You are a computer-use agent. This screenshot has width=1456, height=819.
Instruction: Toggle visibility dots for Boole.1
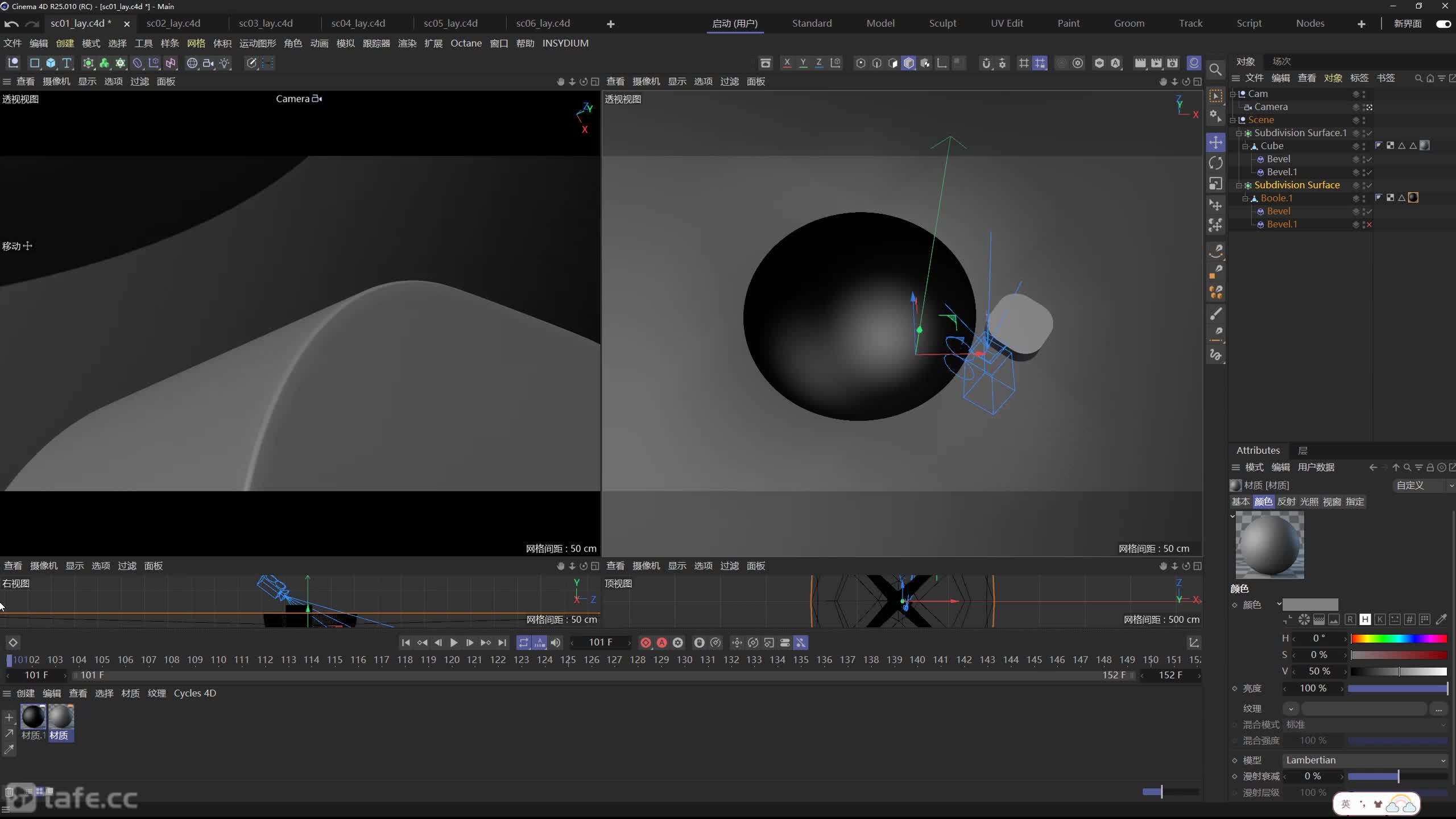[1364, 198]
